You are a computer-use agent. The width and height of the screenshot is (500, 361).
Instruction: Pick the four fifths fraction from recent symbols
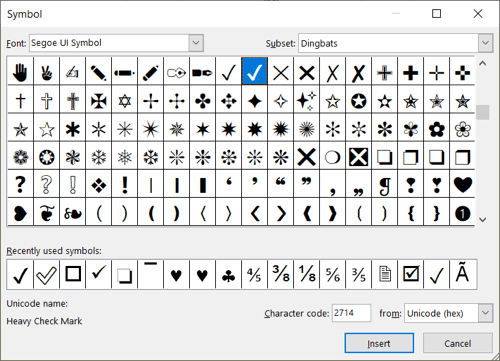(254, 274)
